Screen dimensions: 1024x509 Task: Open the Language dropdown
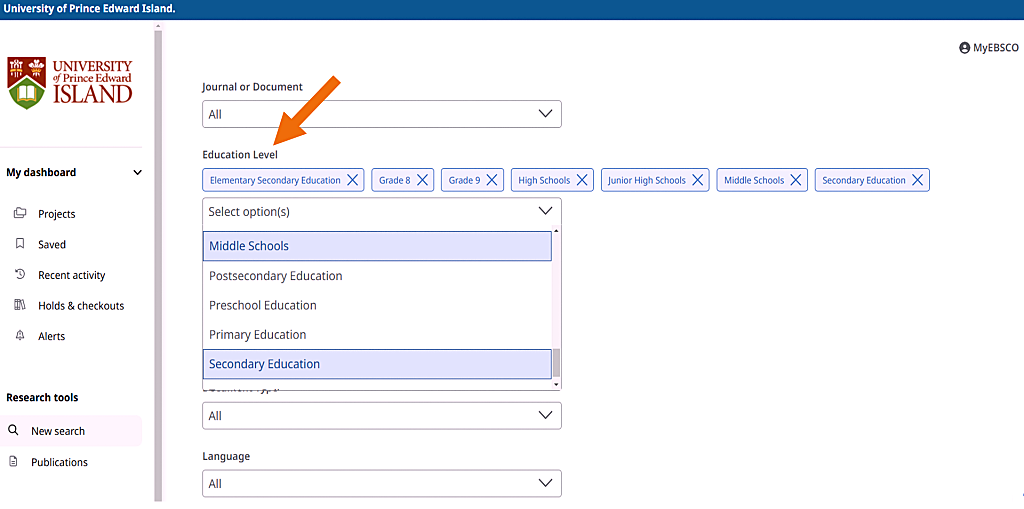pos(381,484)
